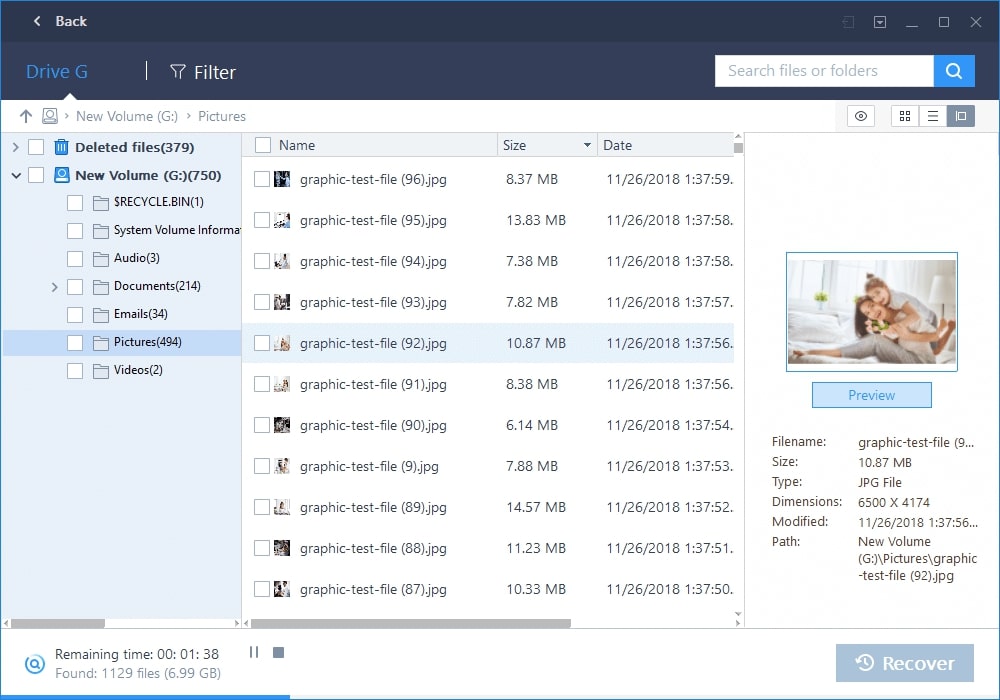This screenshot has height=700, width=1000.
Task: Pause the scan with the pause icon
Action: point(254,652)
